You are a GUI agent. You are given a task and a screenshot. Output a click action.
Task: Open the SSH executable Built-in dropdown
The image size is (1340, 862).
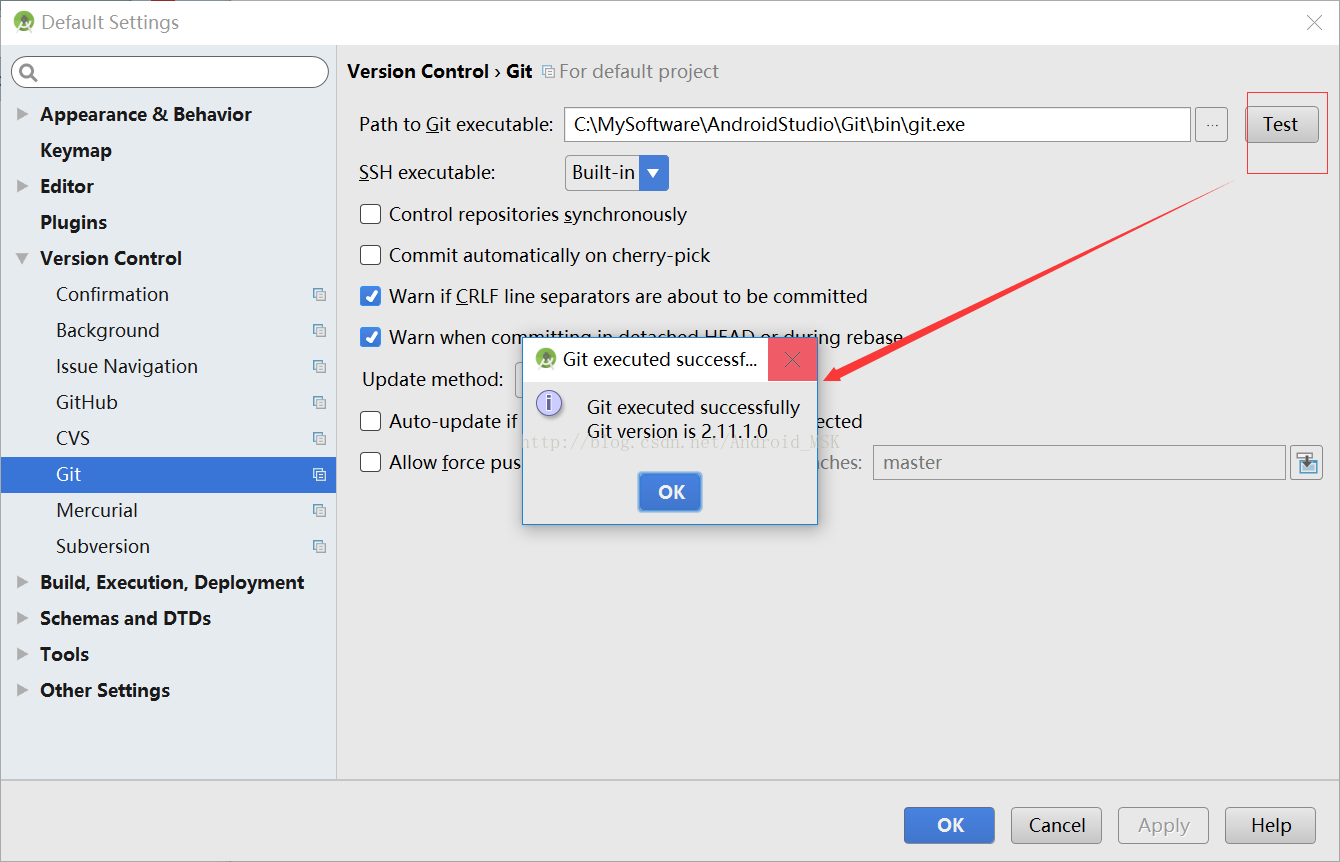(x=616, y=172)
